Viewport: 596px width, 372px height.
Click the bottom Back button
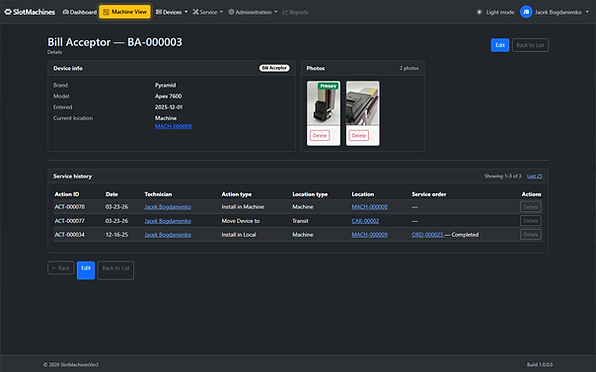(x=61, y=268)
